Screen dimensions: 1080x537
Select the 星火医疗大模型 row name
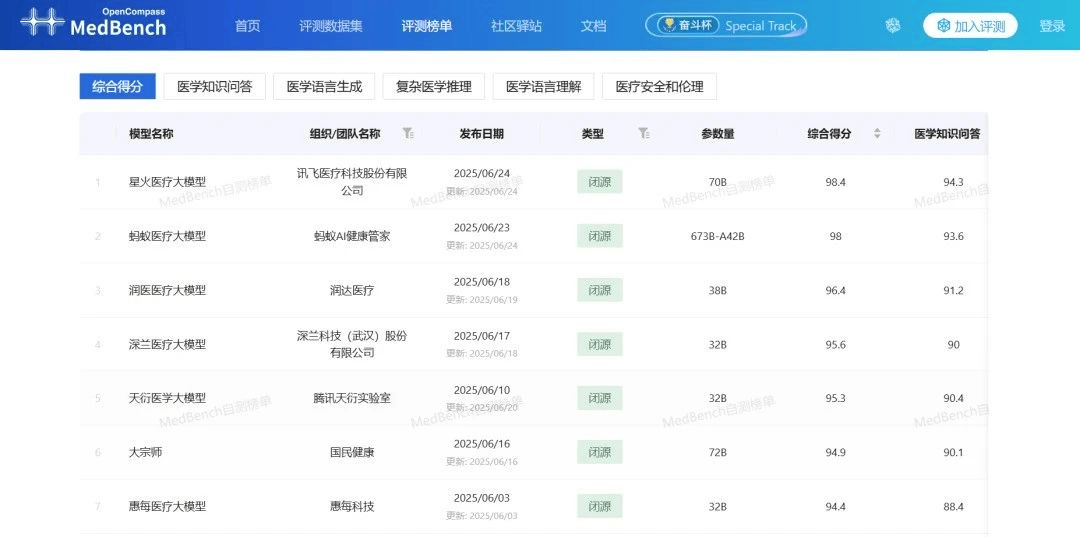167,182
